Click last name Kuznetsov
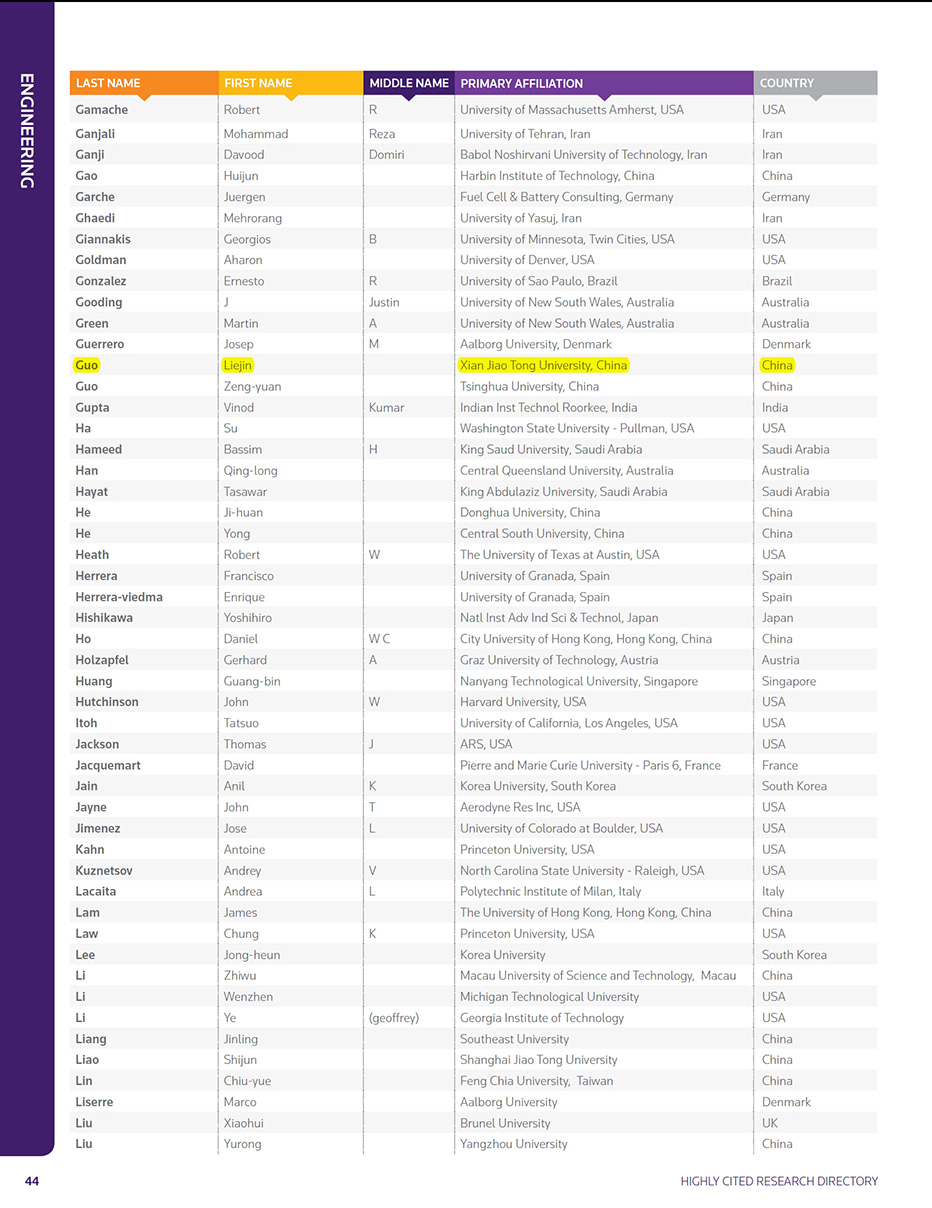This screenshot has height=1208, width=932. click(104, 870)
